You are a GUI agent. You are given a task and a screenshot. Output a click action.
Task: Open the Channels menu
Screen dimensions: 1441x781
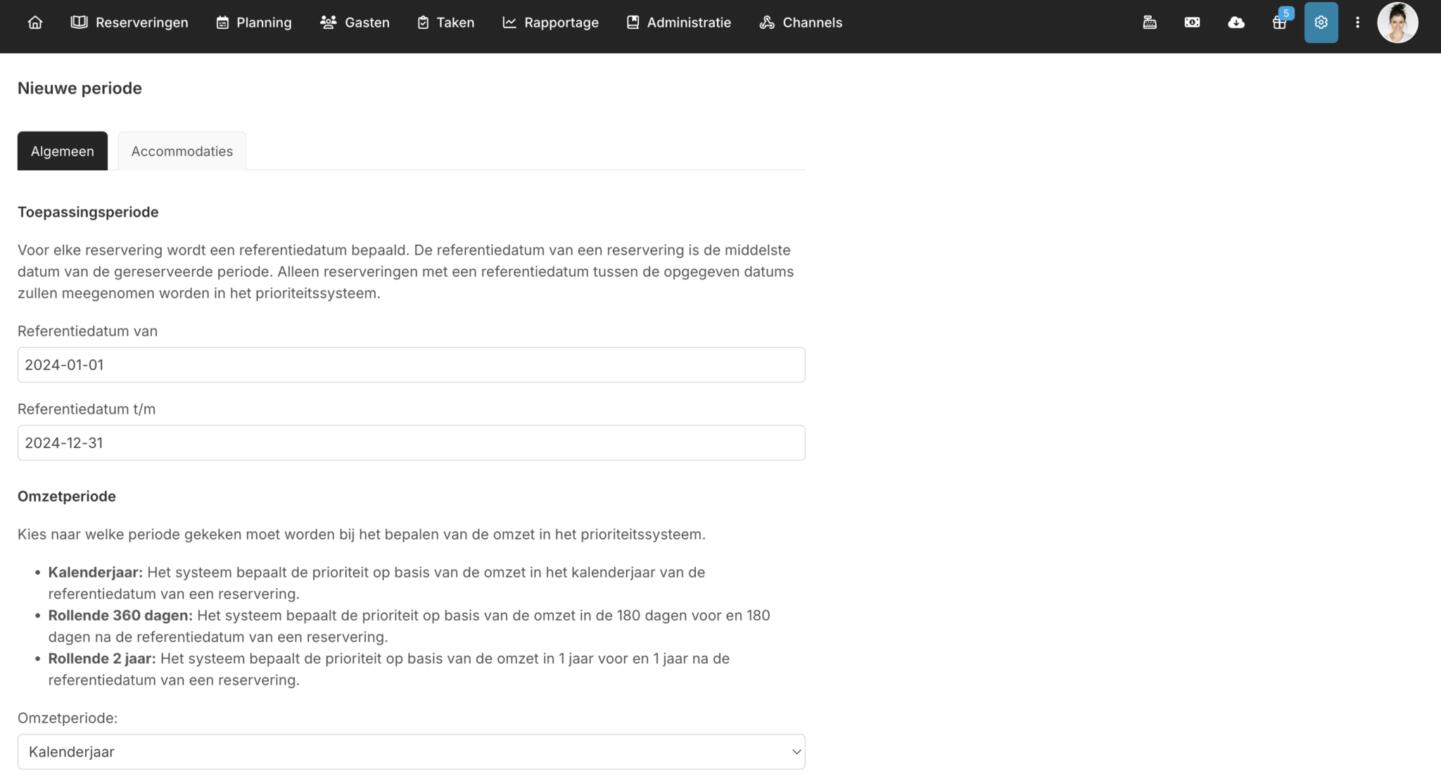(800, 22)
